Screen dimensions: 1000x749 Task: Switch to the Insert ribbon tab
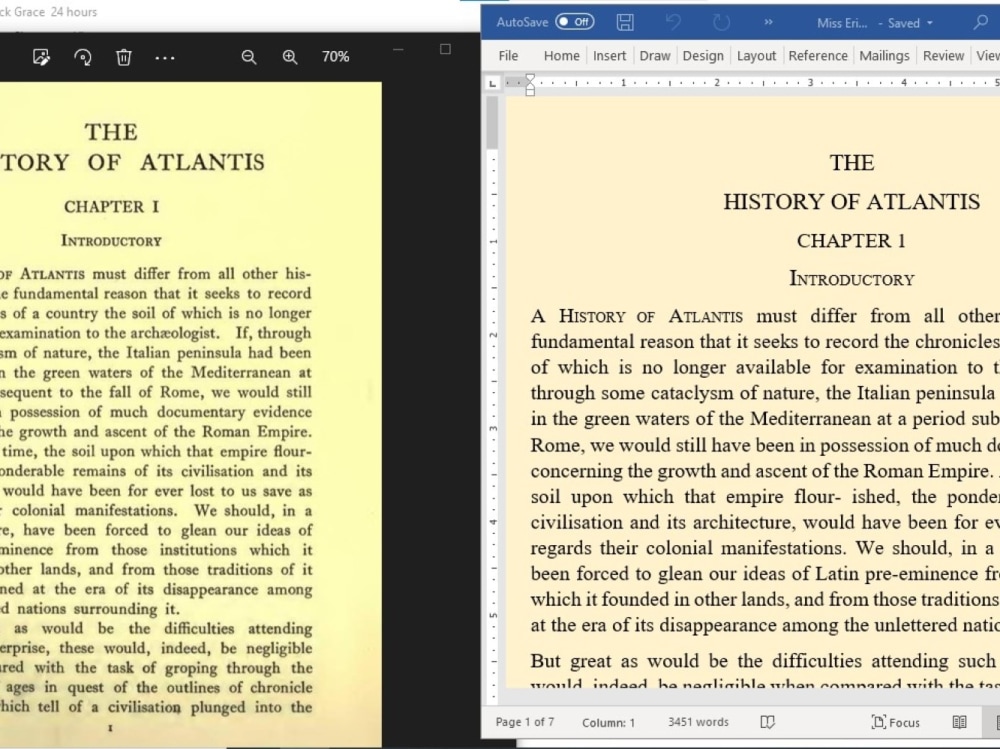[x=609, y=56]
